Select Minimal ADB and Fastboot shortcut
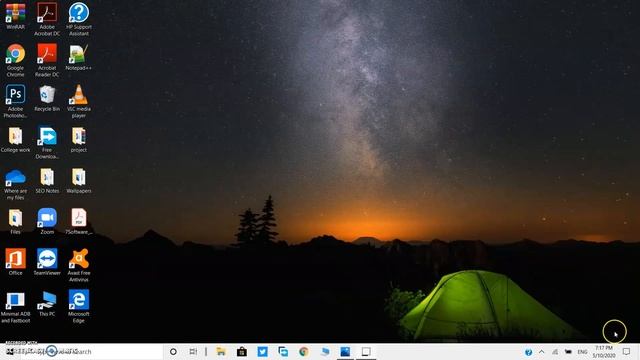Viewport: 640px width, 360px height. pos(16,307)
